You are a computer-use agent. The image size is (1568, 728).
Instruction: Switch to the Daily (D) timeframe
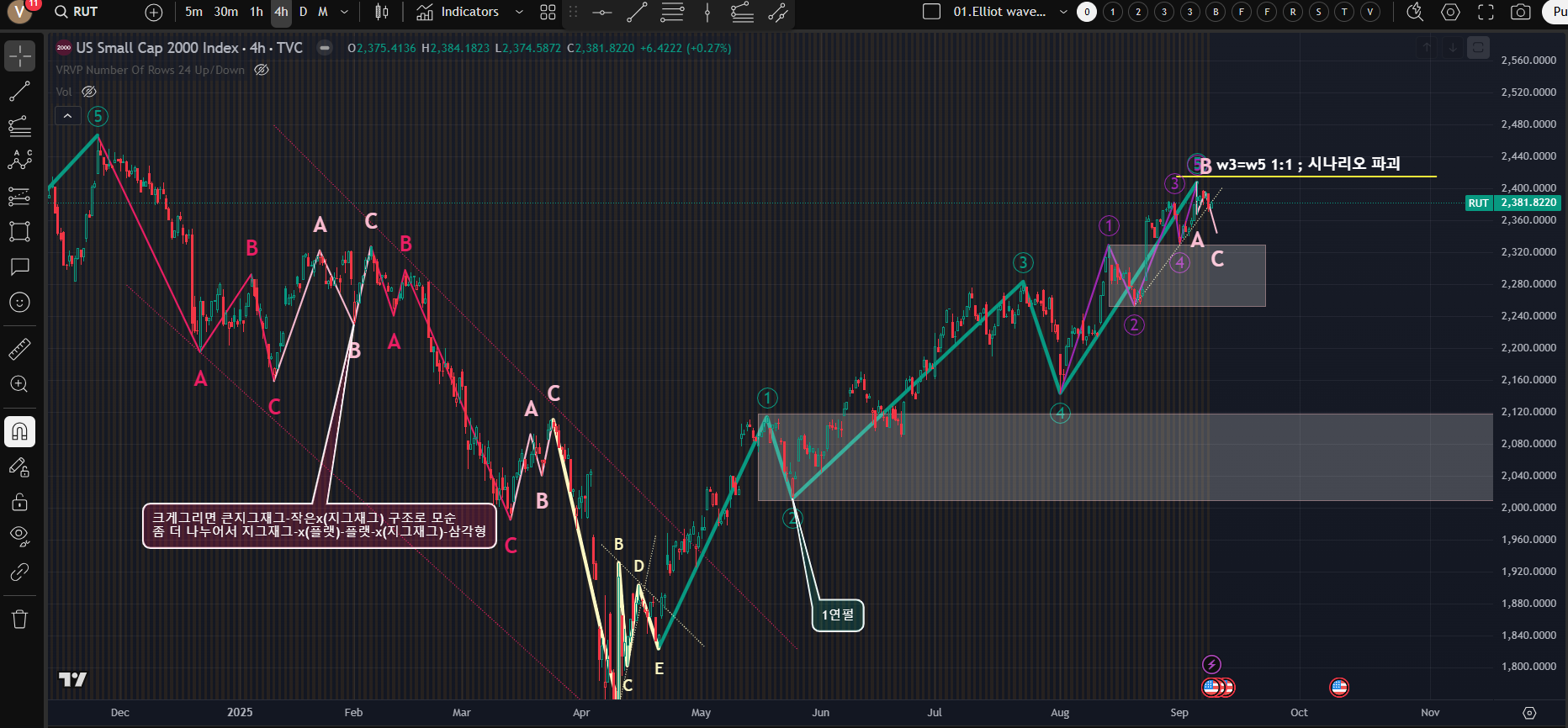[303, 12]
